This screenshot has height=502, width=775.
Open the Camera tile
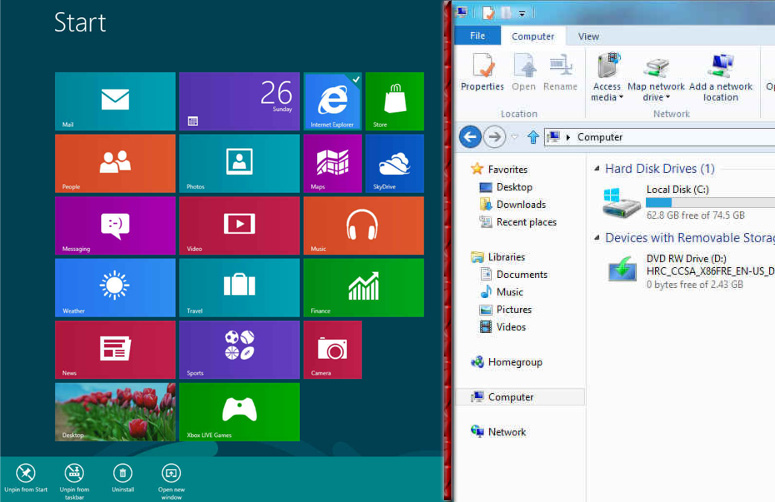tap(333, 350)
